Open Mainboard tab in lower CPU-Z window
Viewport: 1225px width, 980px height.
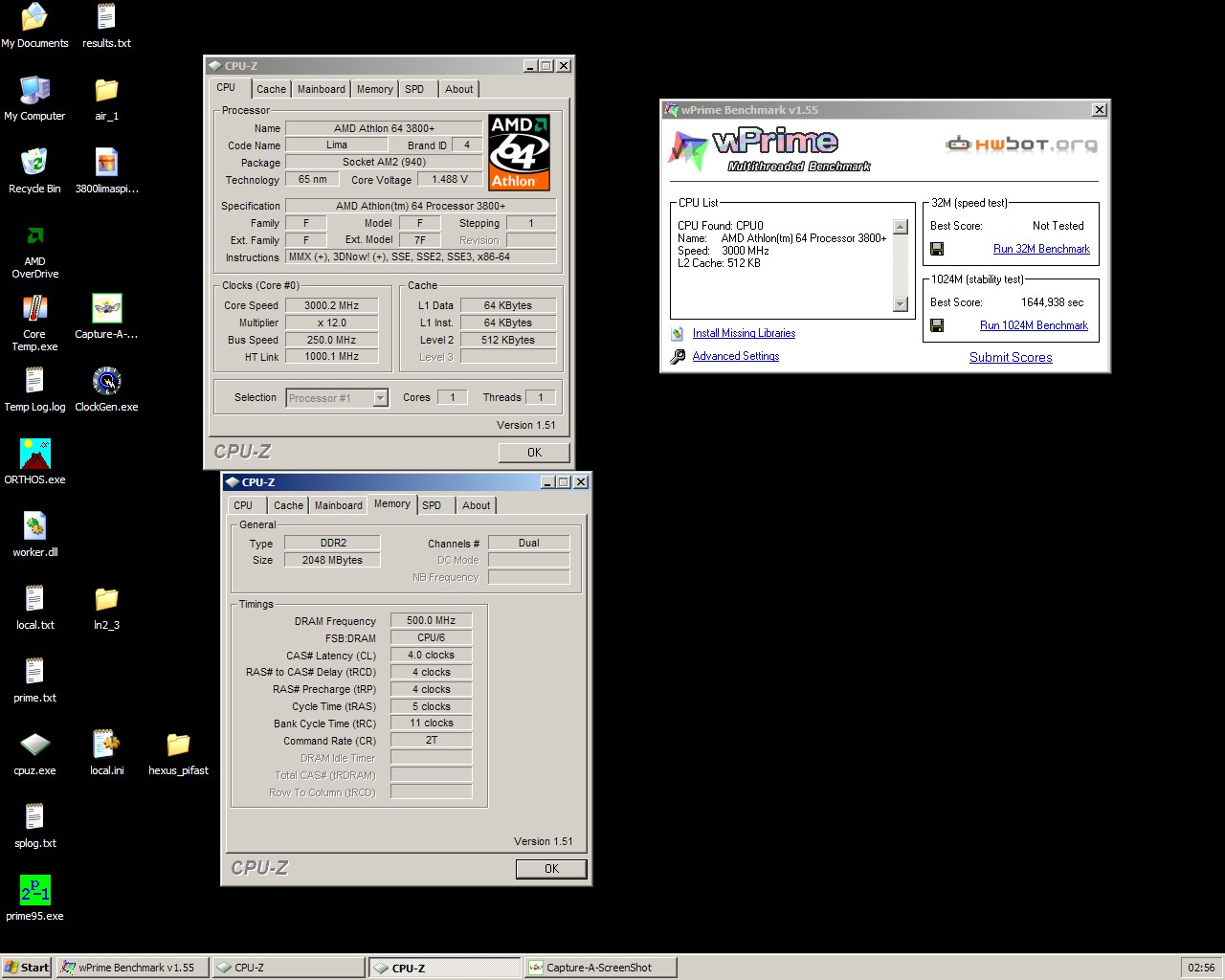click(339, 505)
